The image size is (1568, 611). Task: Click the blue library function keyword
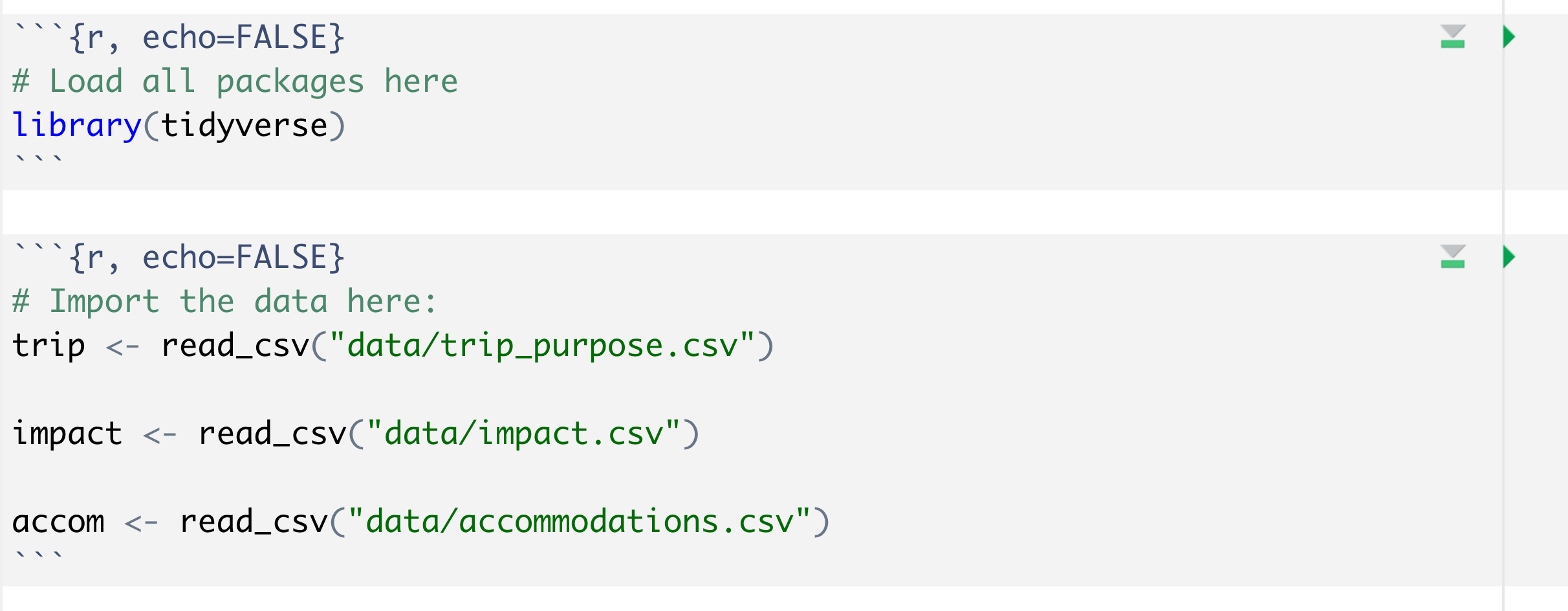[x=76, y=126]
